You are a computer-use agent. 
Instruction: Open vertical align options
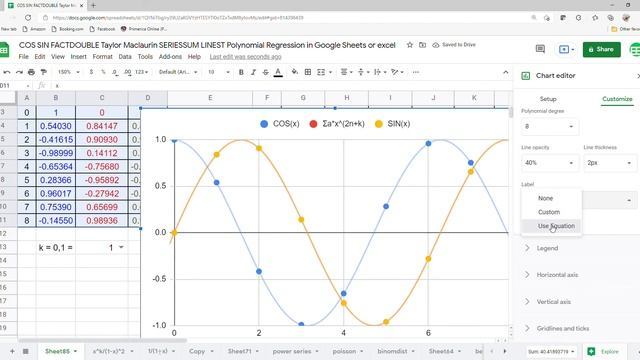363,72
